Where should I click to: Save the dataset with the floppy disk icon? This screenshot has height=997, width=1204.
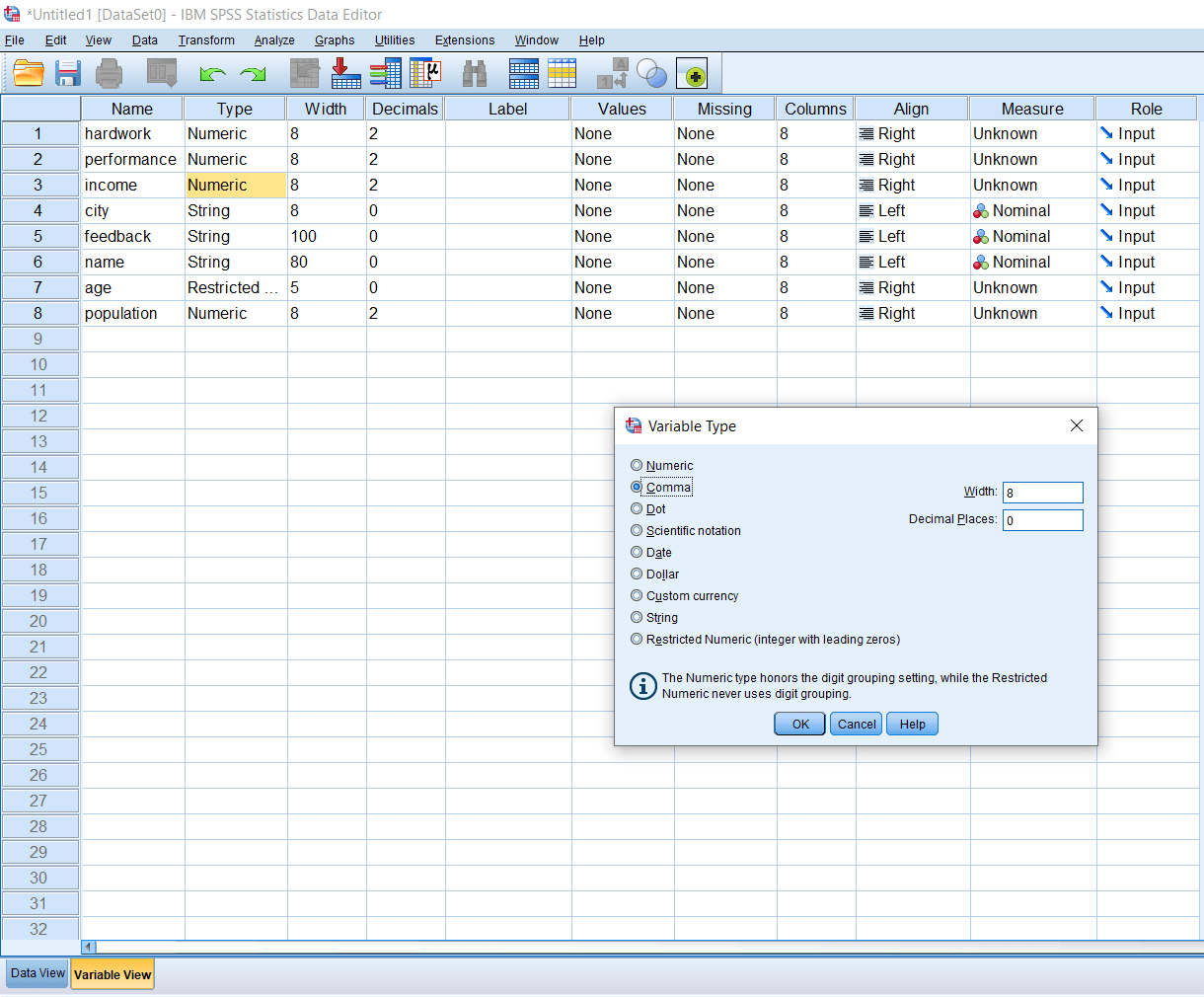point(68,74)
